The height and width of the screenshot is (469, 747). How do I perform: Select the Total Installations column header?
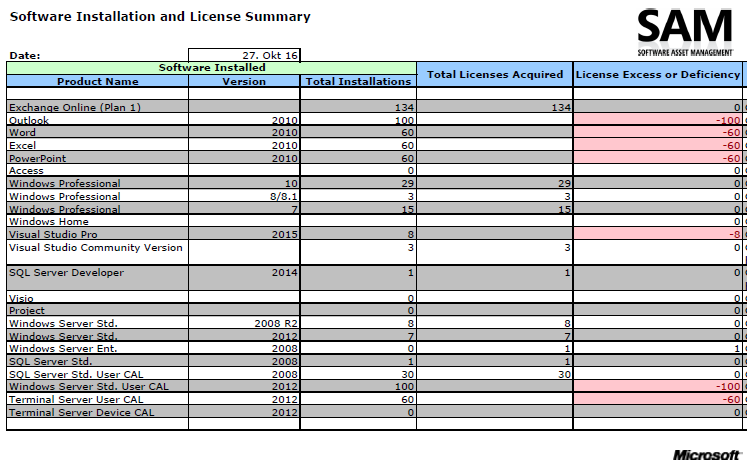pos(358,81)
